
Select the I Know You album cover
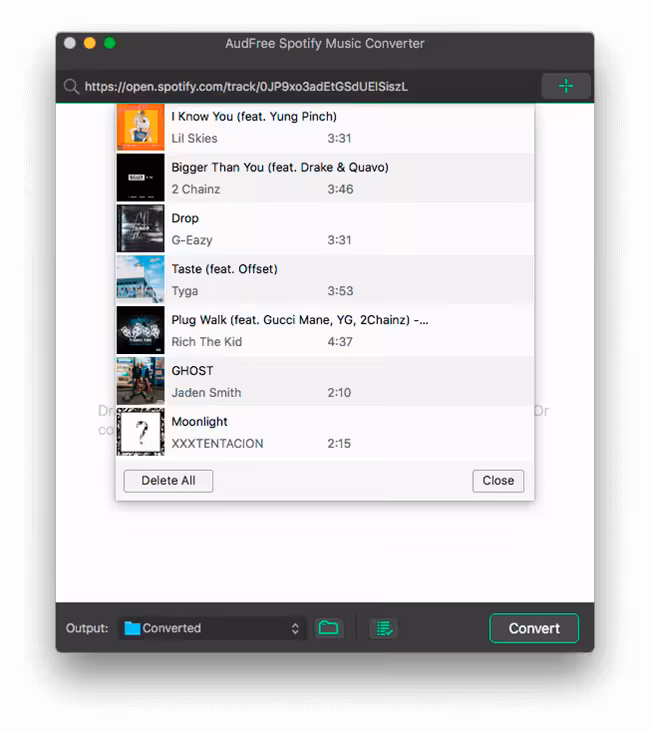click(141, 127)
